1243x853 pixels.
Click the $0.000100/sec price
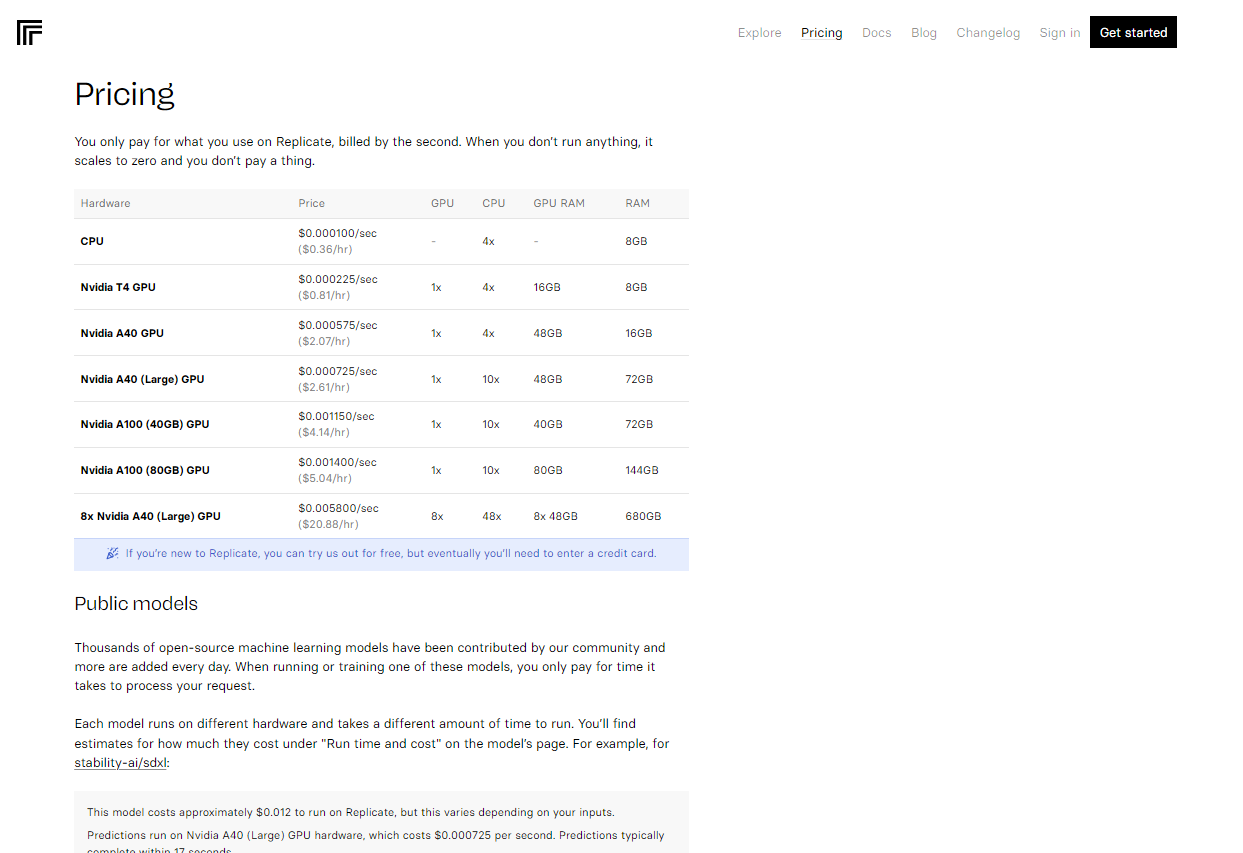coord(337,233)
